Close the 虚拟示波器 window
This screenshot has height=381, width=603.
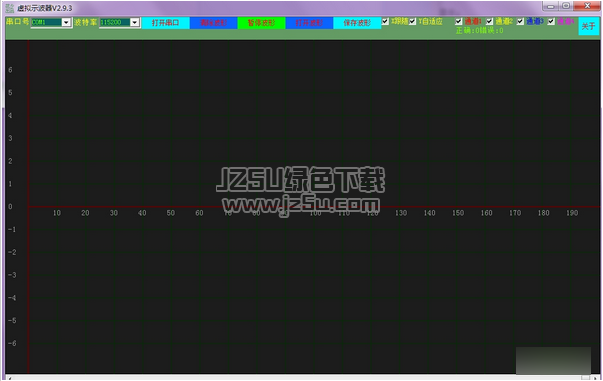pyautogui.click(x=587, y=6)
